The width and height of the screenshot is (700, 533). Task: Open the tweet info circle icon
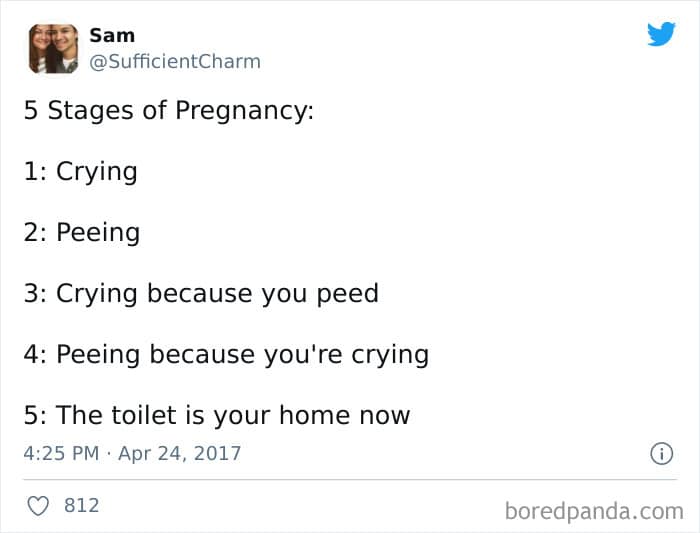pos(661,454)
